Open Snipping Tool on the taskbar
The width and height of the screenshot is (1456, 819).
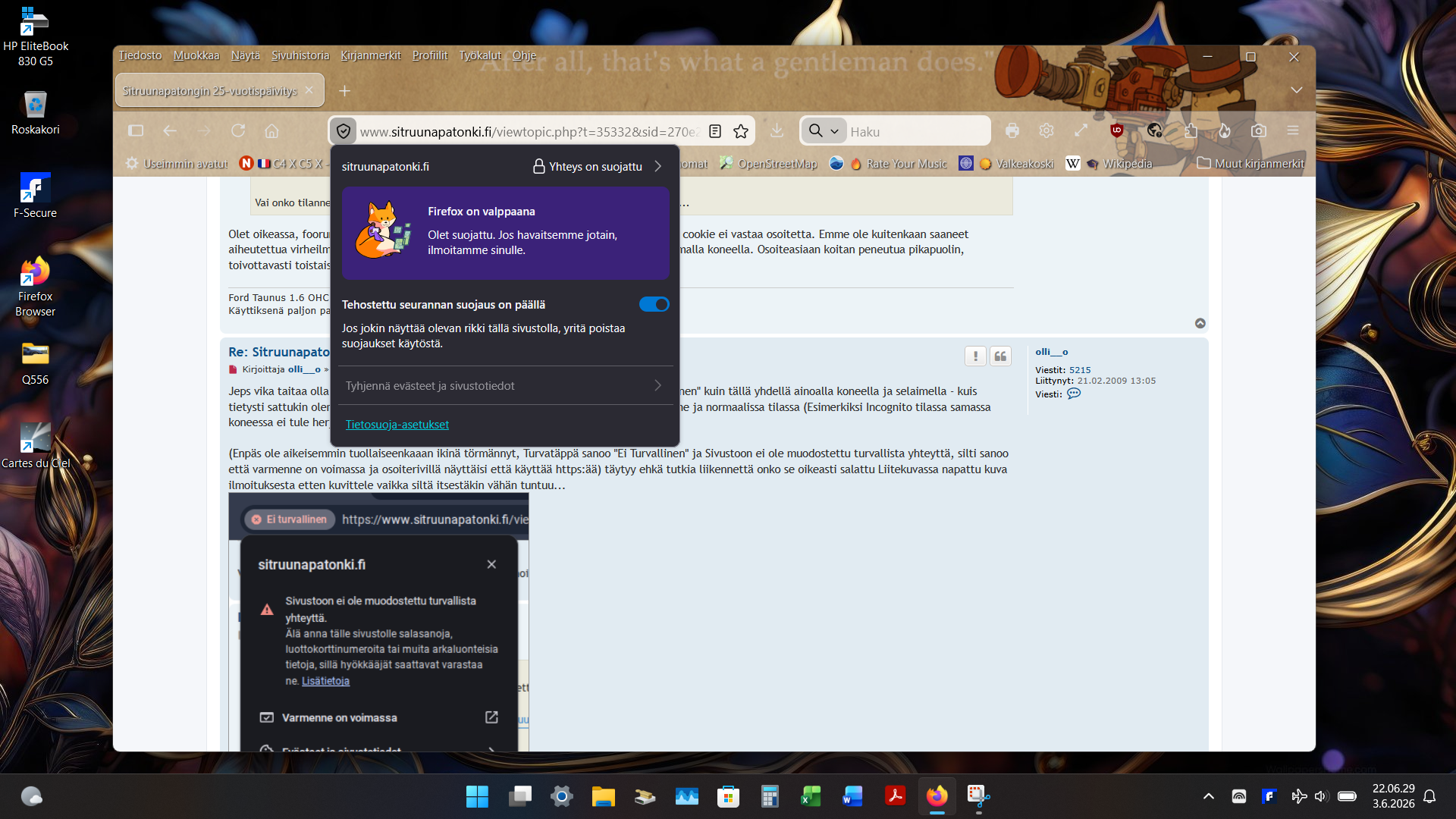click(978, 796)
